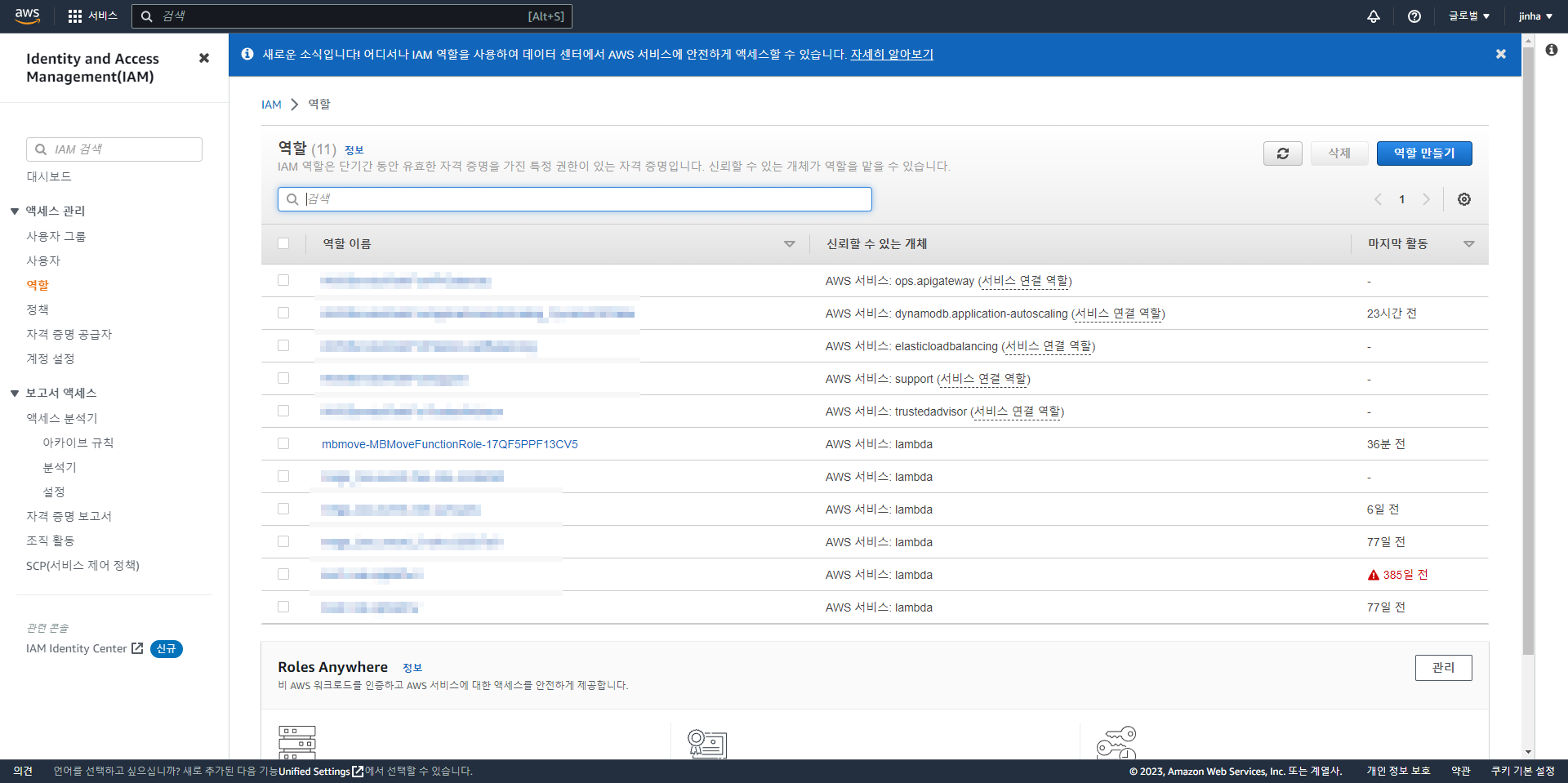Open the notifications bell

tap(1374, 16)
